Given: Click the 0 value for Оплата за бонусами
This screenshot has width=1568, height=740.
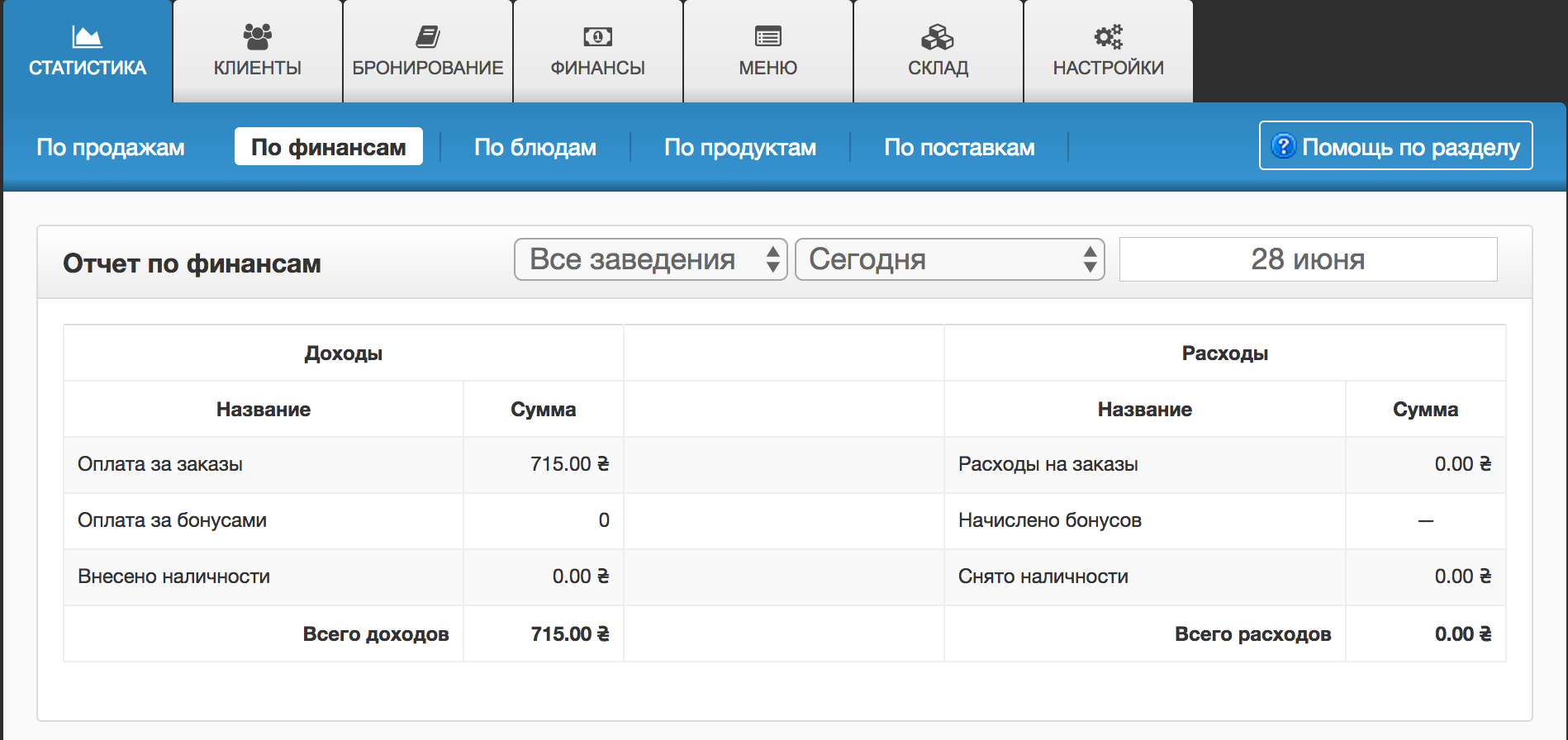Looking at the screenshot, I should point(604,520).
